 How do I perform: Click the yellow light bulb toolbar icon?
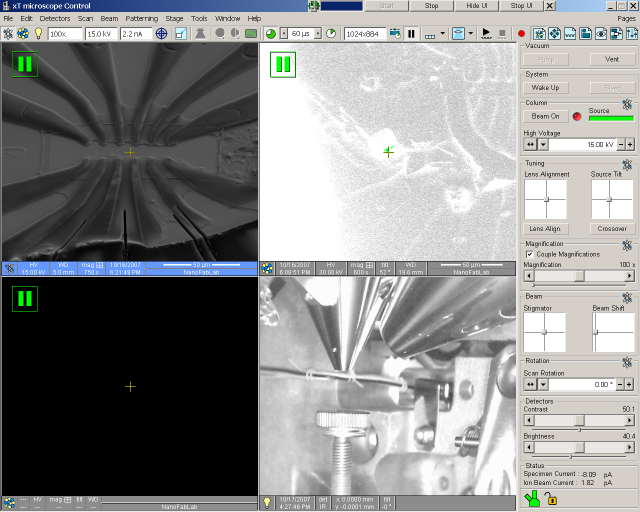point(39,33)
